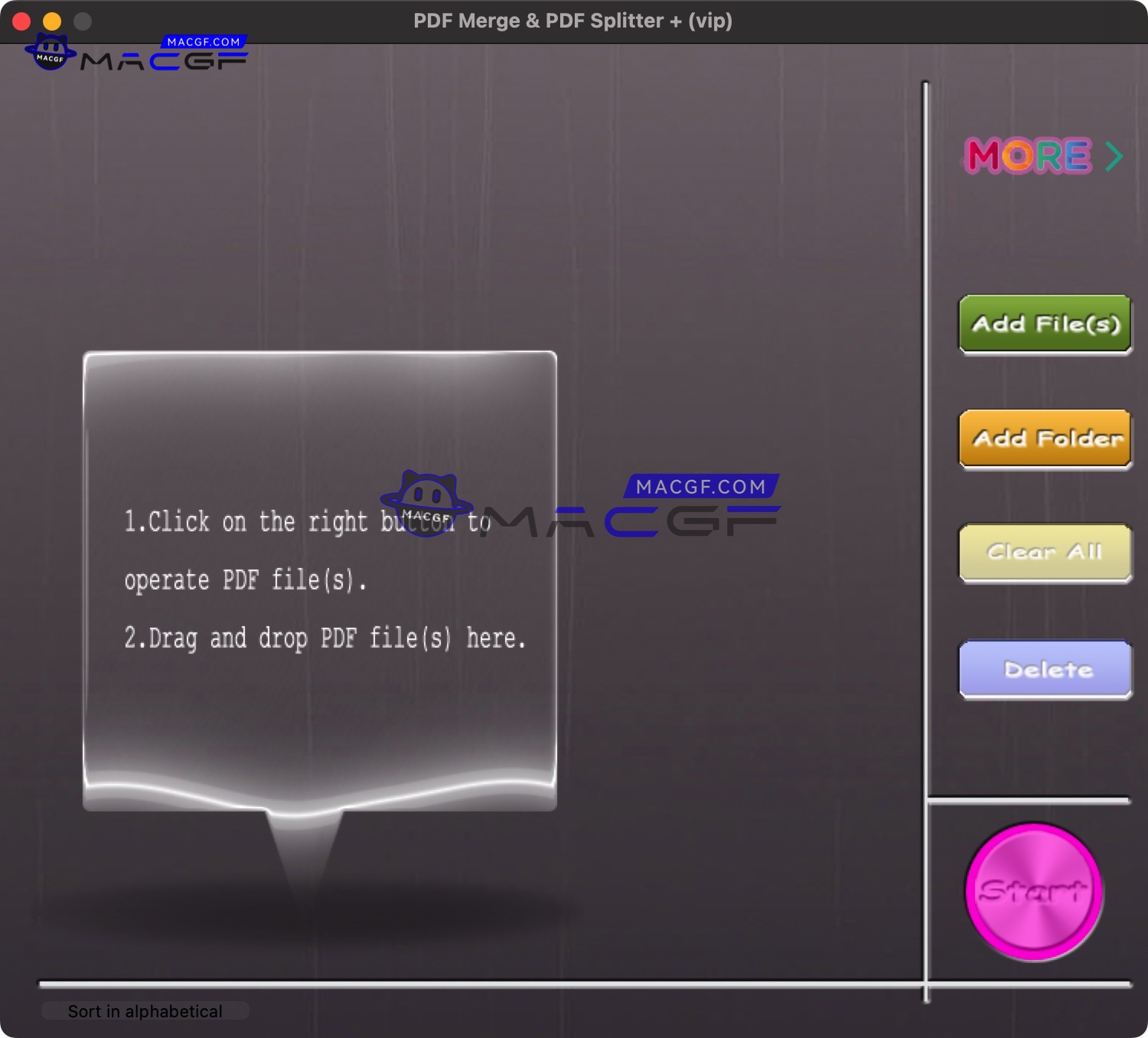Click the instruction text about dragging PDF files
This screenshot has width=1148, height=1038.
tap(325, 638)
